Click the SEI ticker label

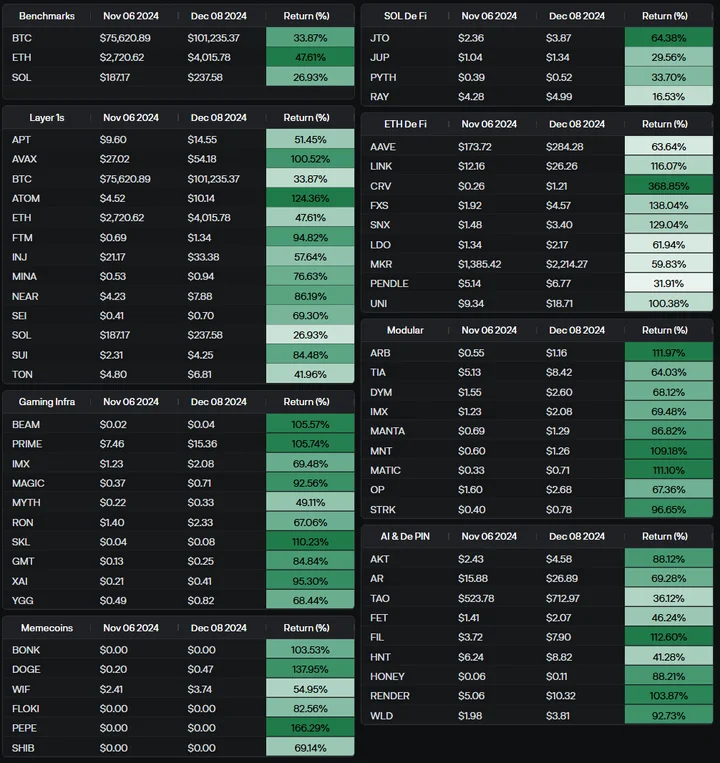[x=19, y=316]
